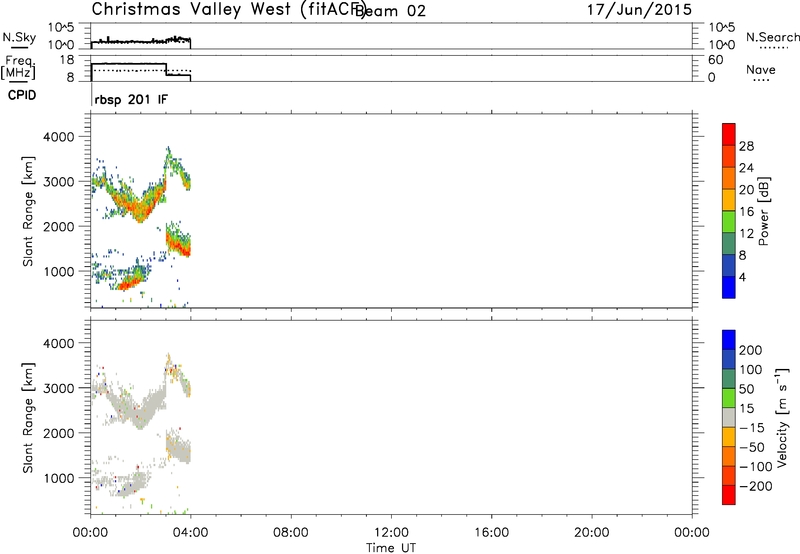Viewport: 800px width, 554px height.
Task: Click the '12:00' time axis label
Action: [x=391, y=533]
